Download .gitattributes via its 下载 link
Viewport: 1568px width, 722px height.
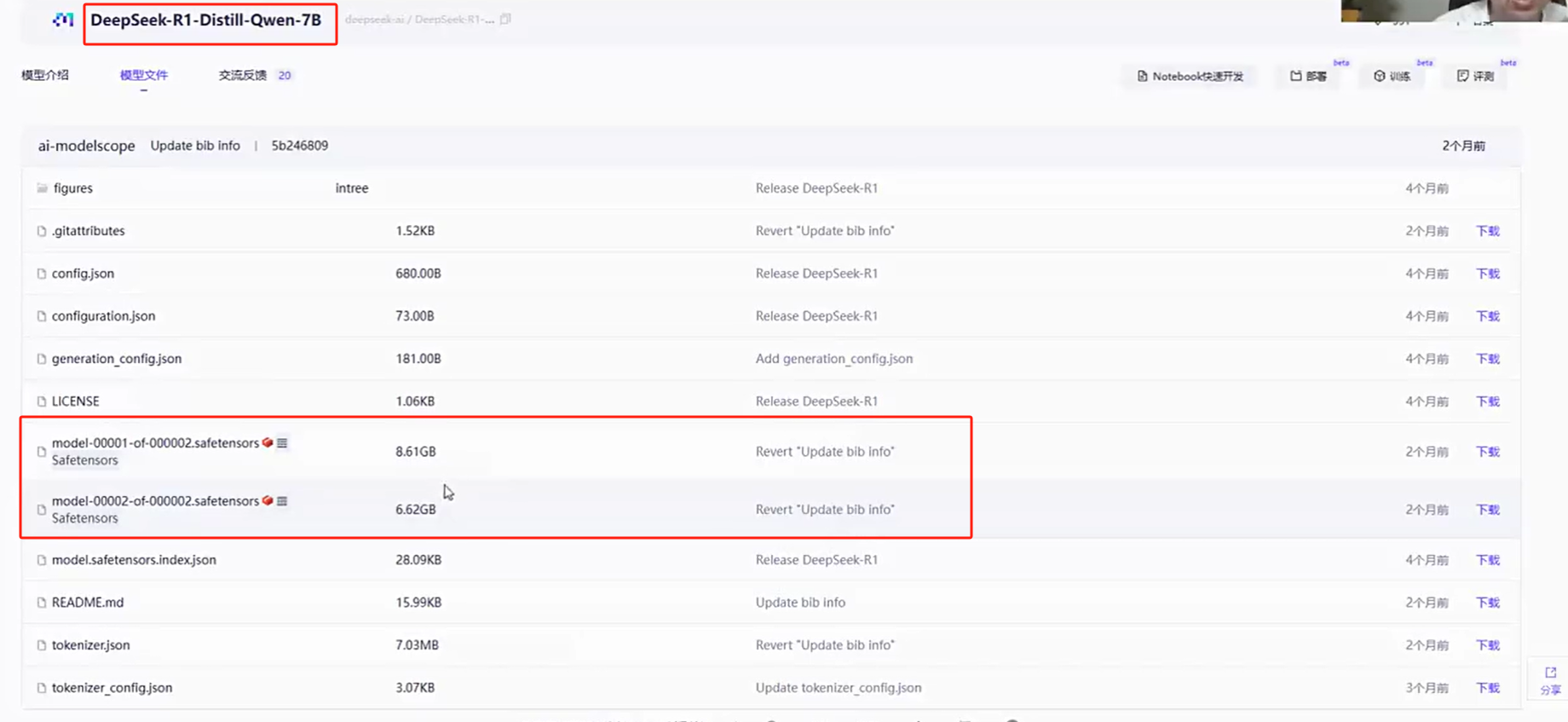click(1488, 231)
